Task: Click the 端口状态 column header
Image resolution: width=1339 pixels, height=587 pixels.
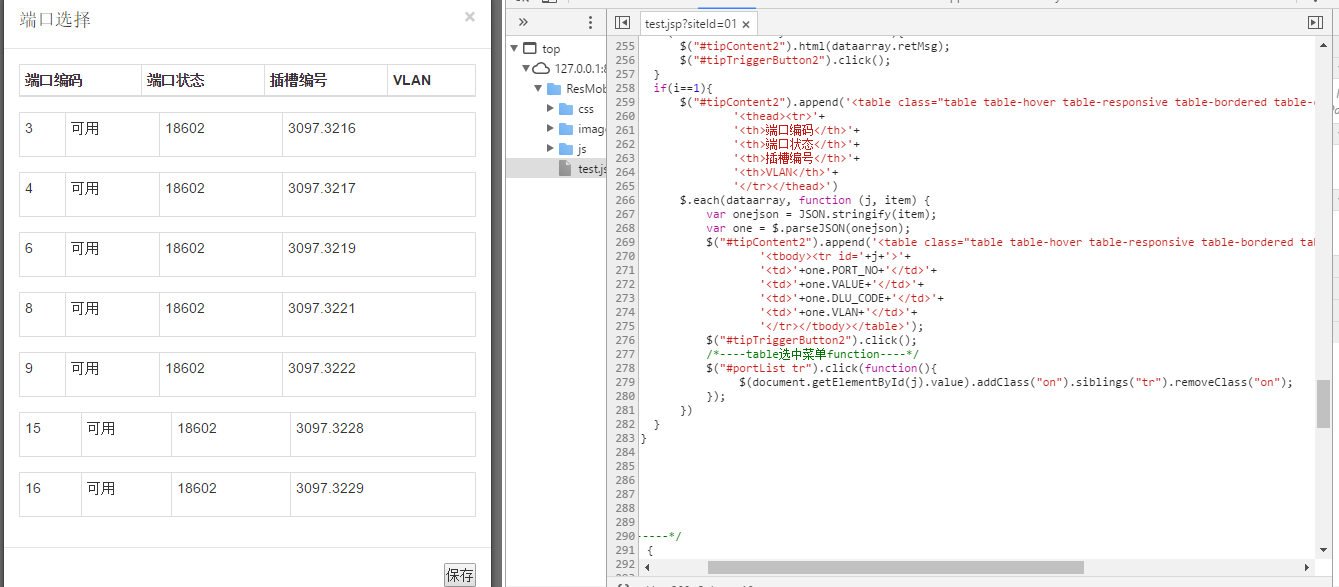Action: 203,80
